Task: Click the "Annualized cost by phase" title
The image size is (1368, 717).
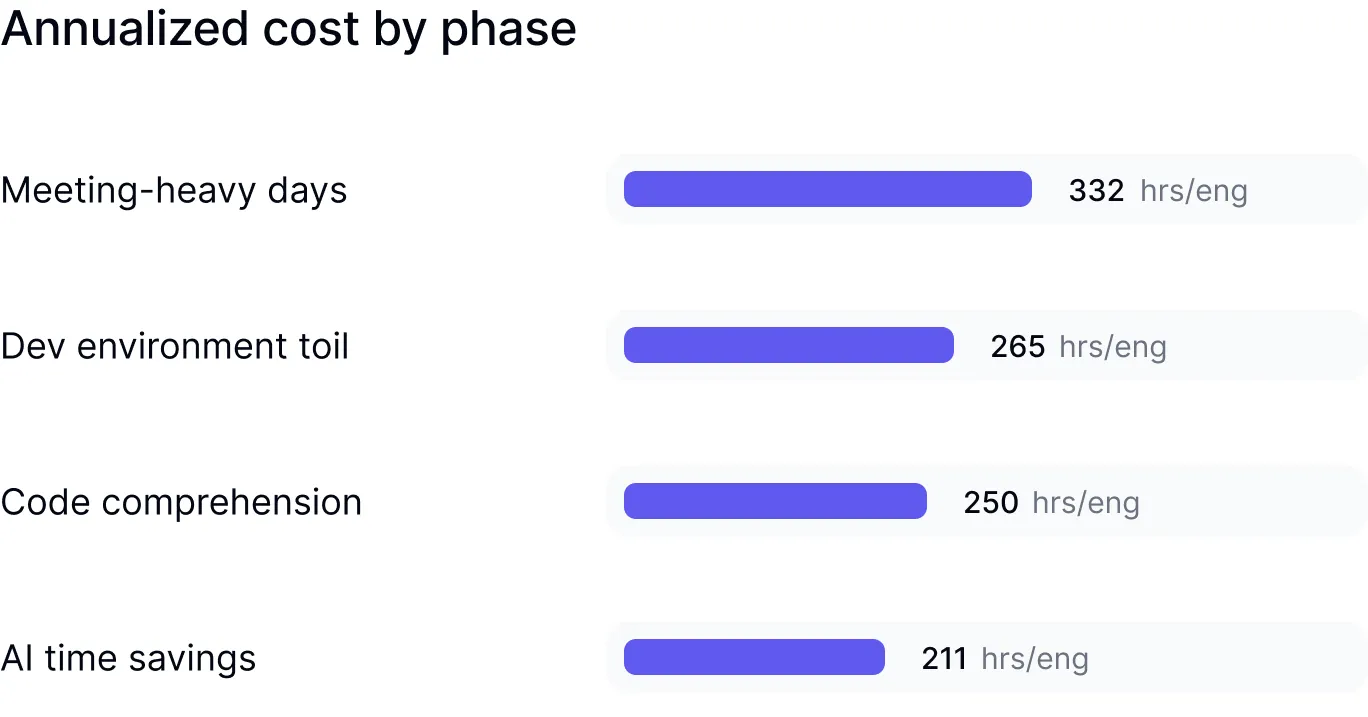Action: [289, 30]
